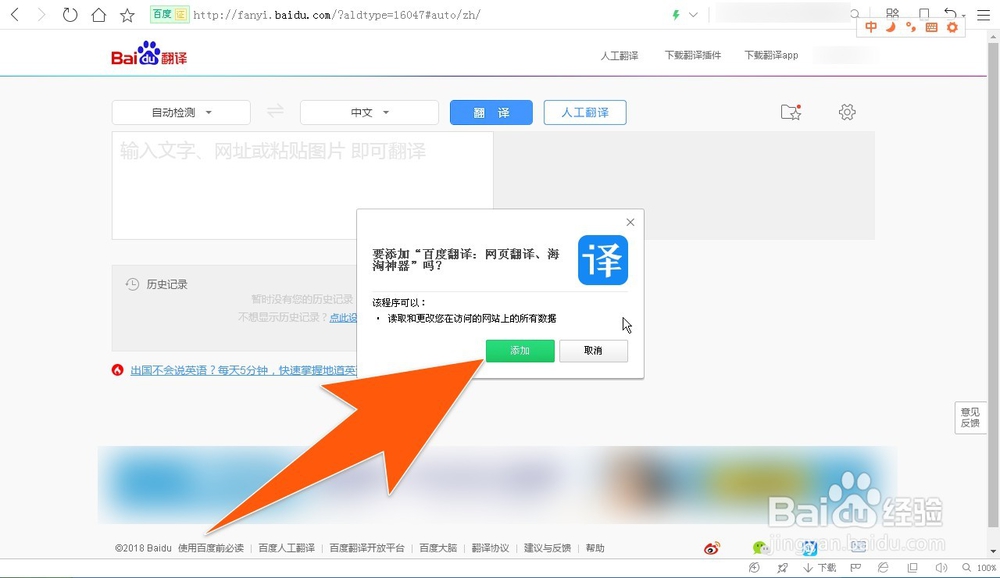This screenshot has width=1000, height=578.
Task: Click the Weibo icon in footer
Action: (x=712, y=548)
